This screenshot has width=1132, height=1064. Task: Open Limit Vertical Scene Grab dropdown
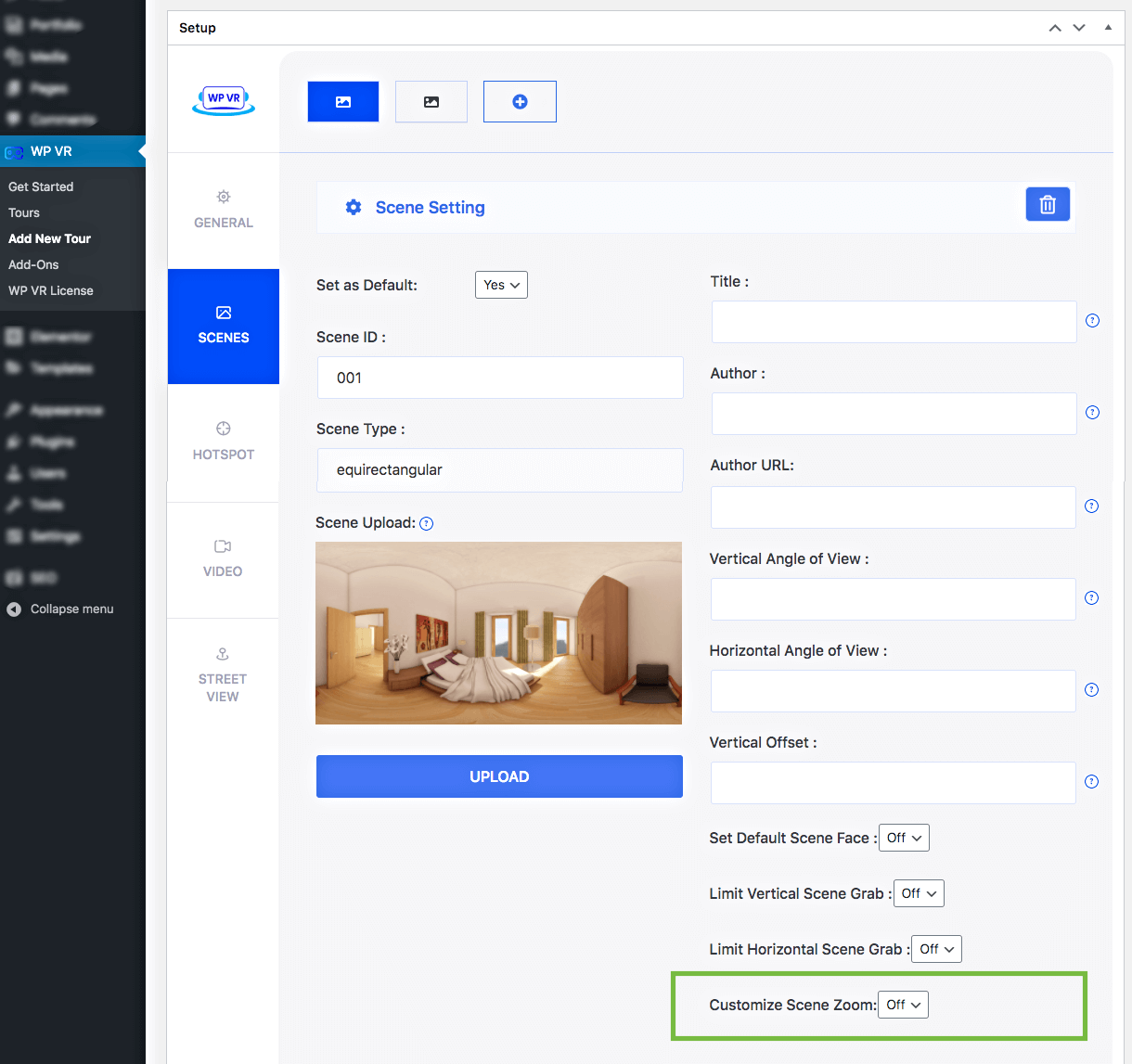pos(919,893)
